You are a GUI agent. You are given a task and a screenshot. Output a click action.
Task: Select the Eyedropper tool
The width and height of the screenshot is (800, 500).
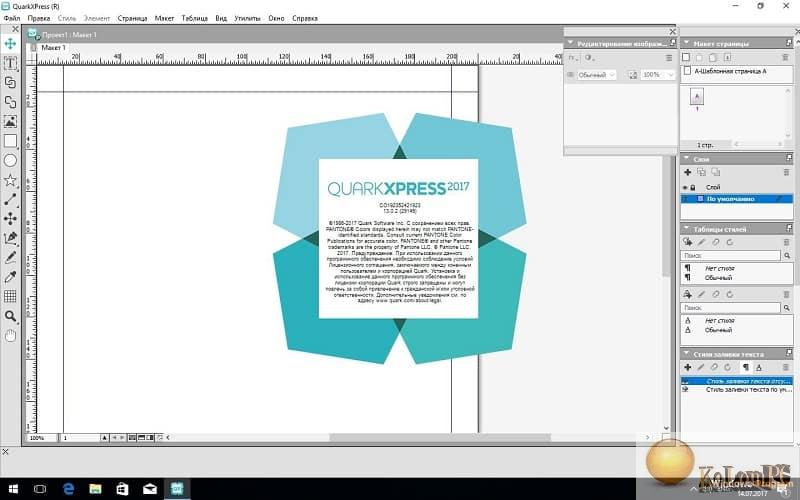pos(10,277)
